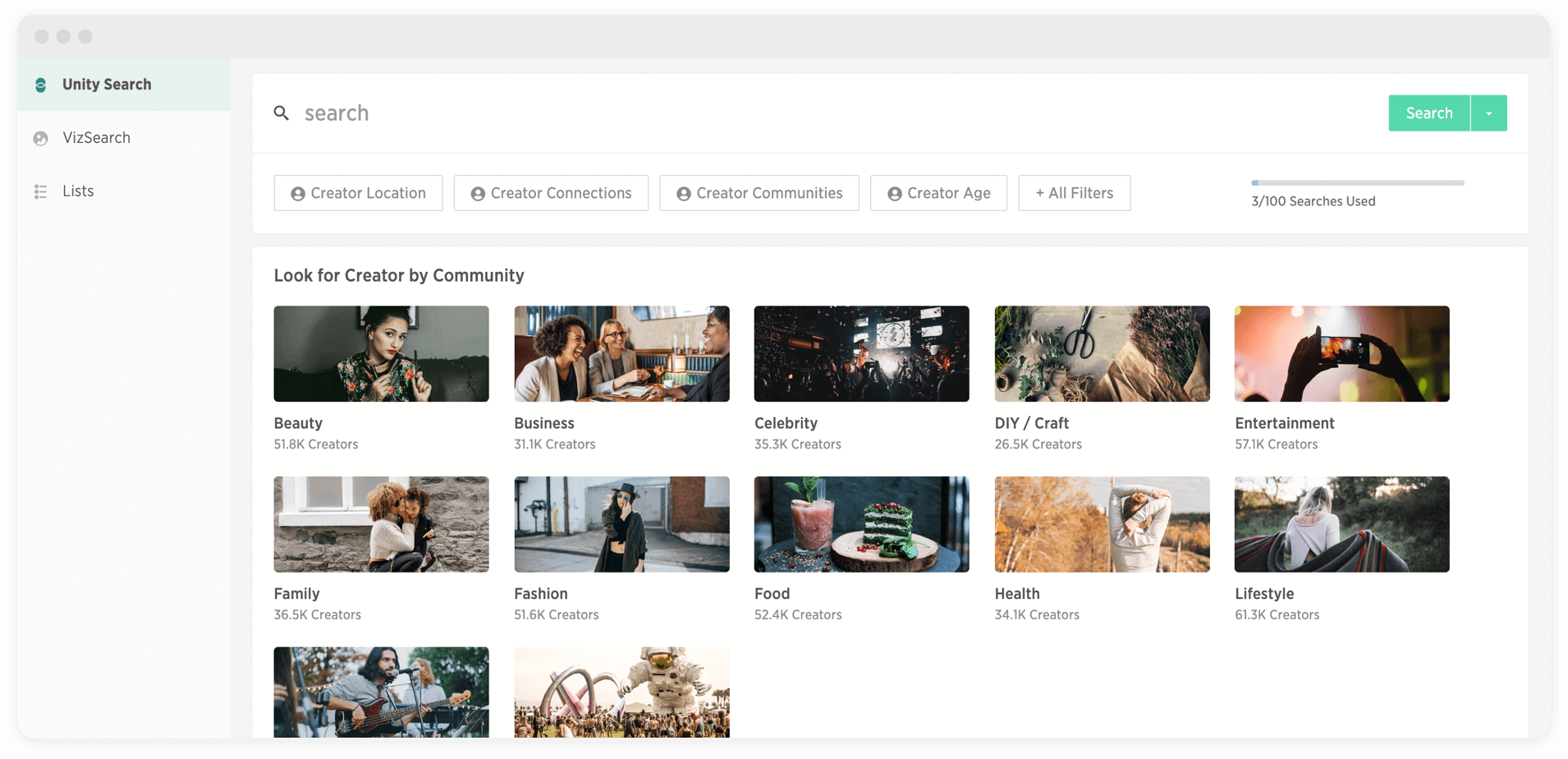
Task: Open the Business community thumbnail
Action: coord(622,354)
